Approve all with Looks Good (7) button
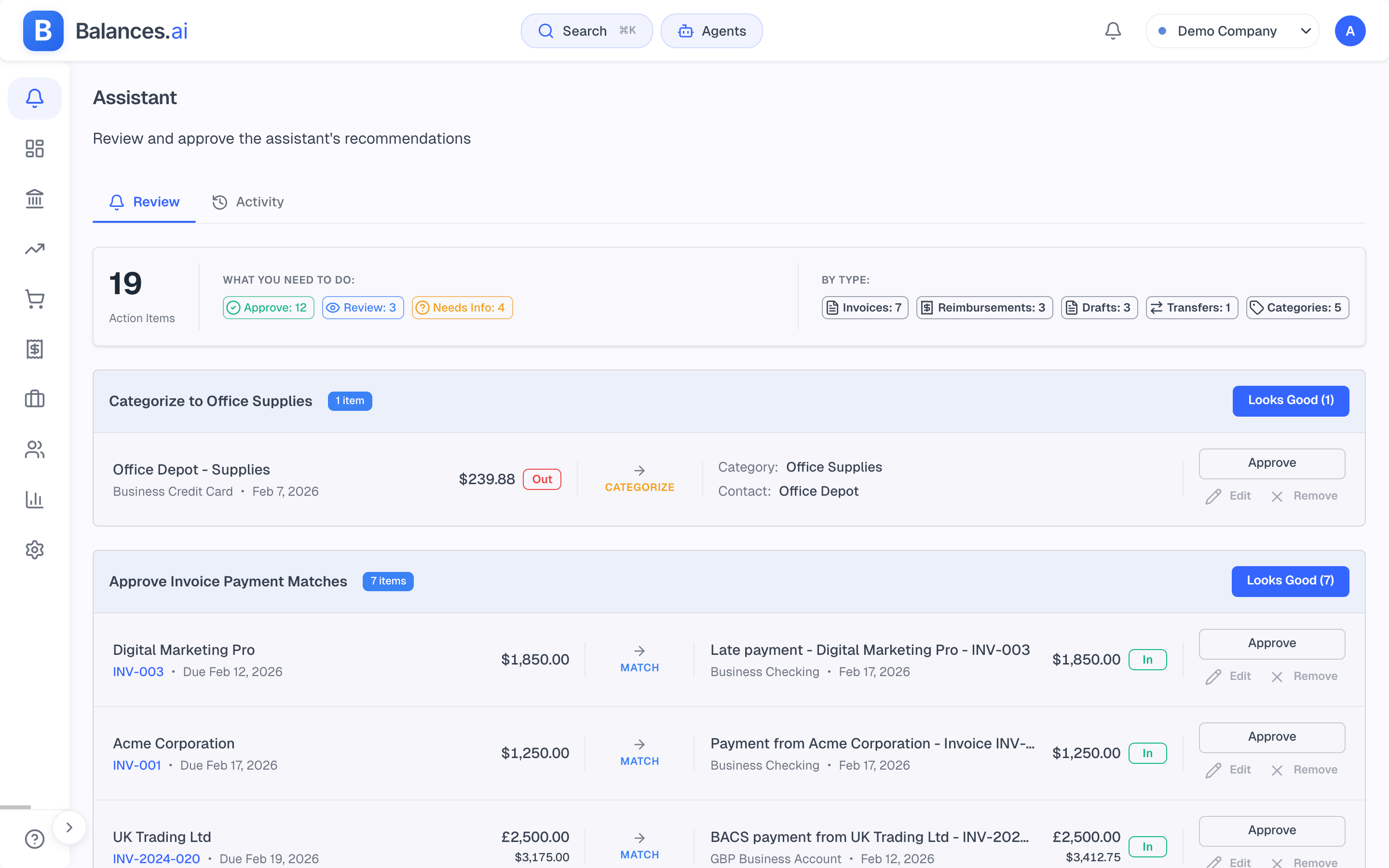 pos(1290,581)
